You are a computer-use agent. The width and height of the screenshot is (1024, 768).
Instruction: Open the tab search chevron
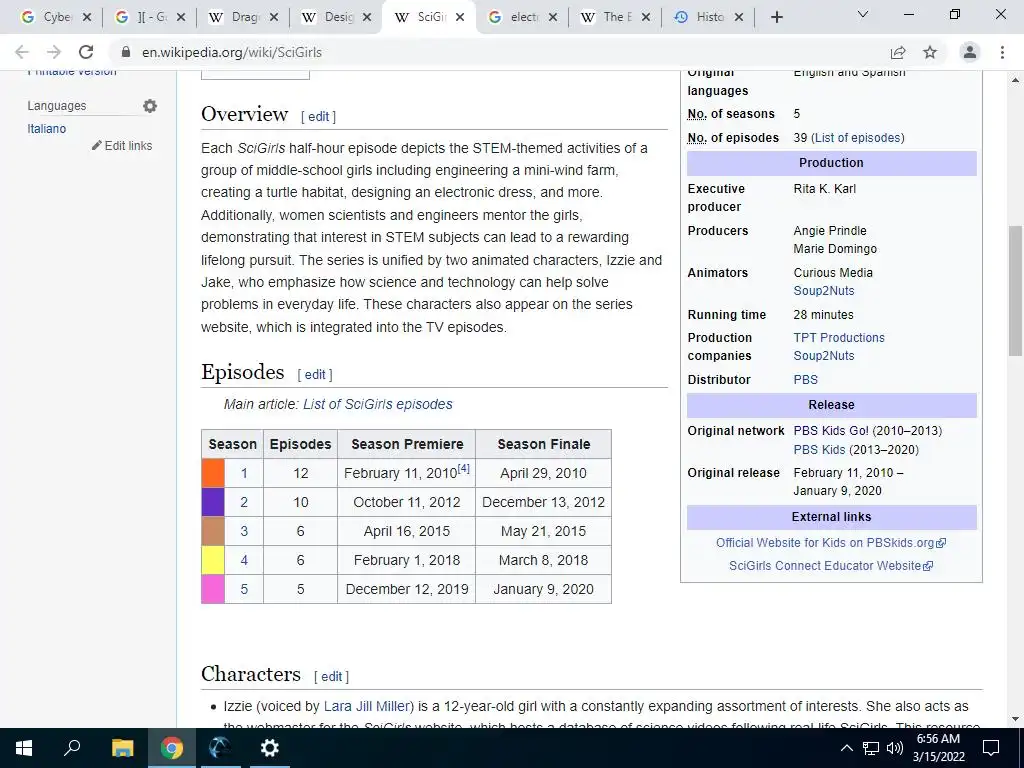point(863,14)
